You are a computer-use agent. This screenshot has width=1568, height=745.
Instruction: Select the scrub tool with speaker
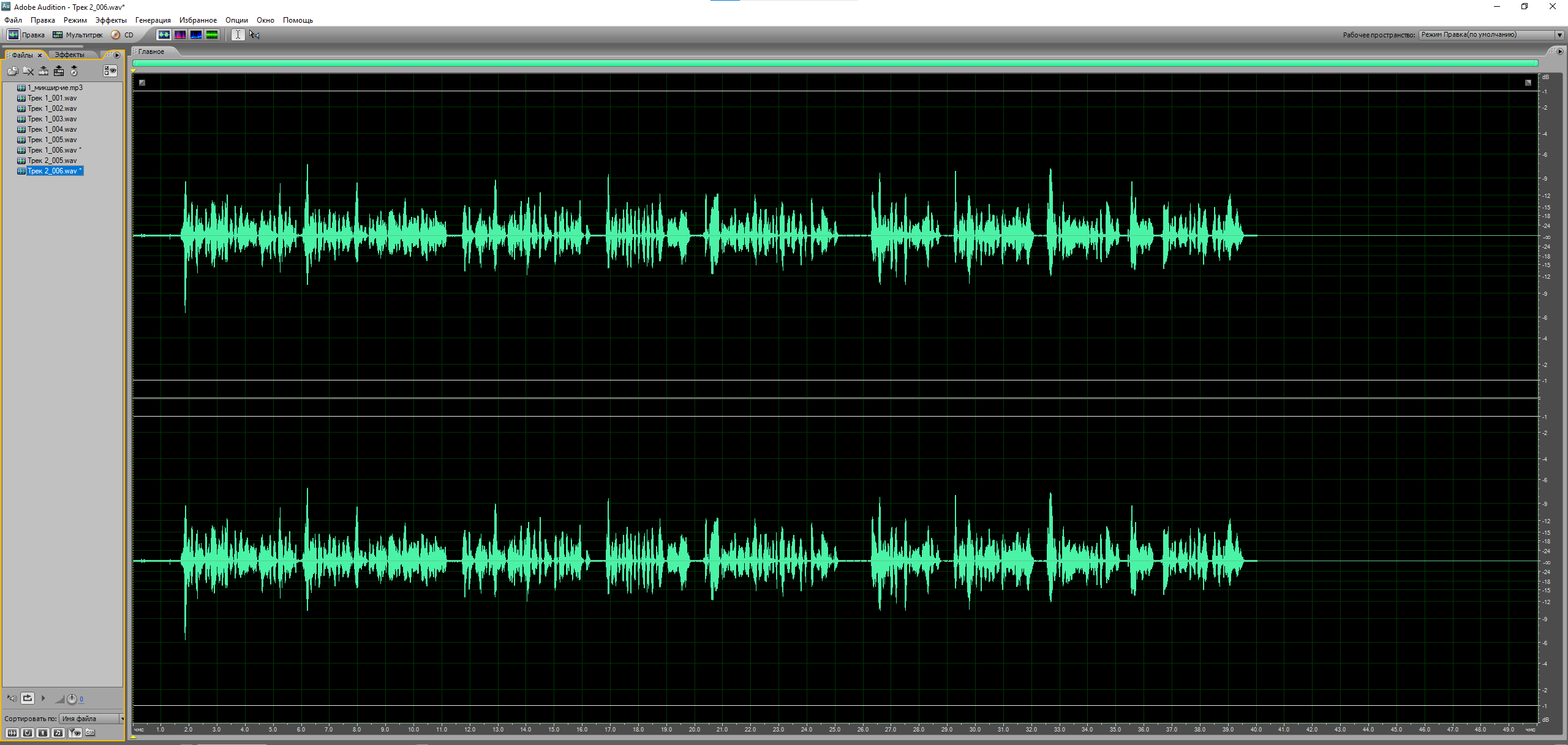coord(254,35)
